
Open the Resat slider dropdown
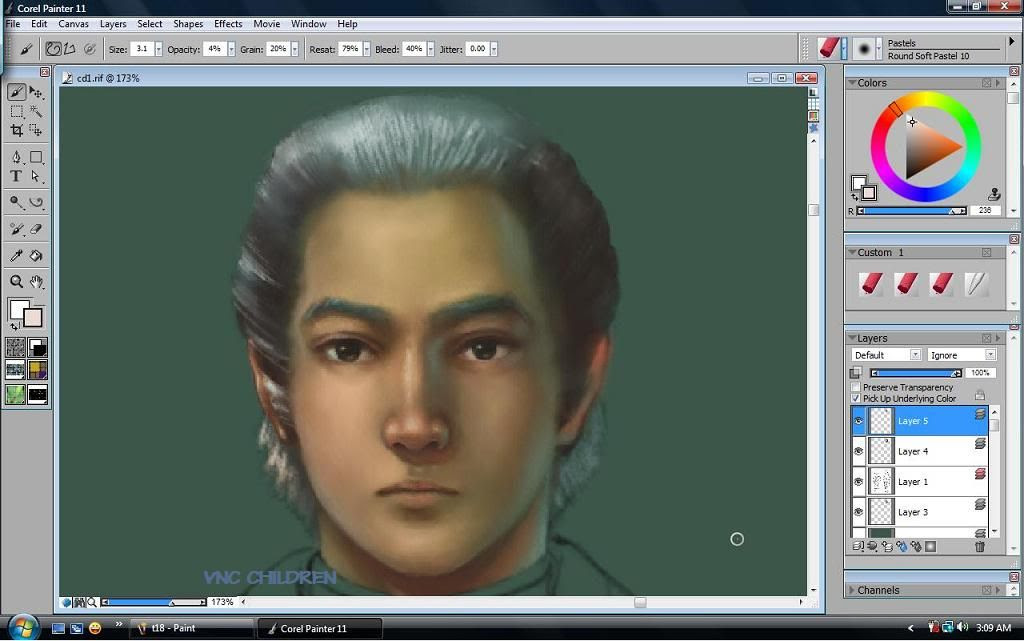coord(366,49)
